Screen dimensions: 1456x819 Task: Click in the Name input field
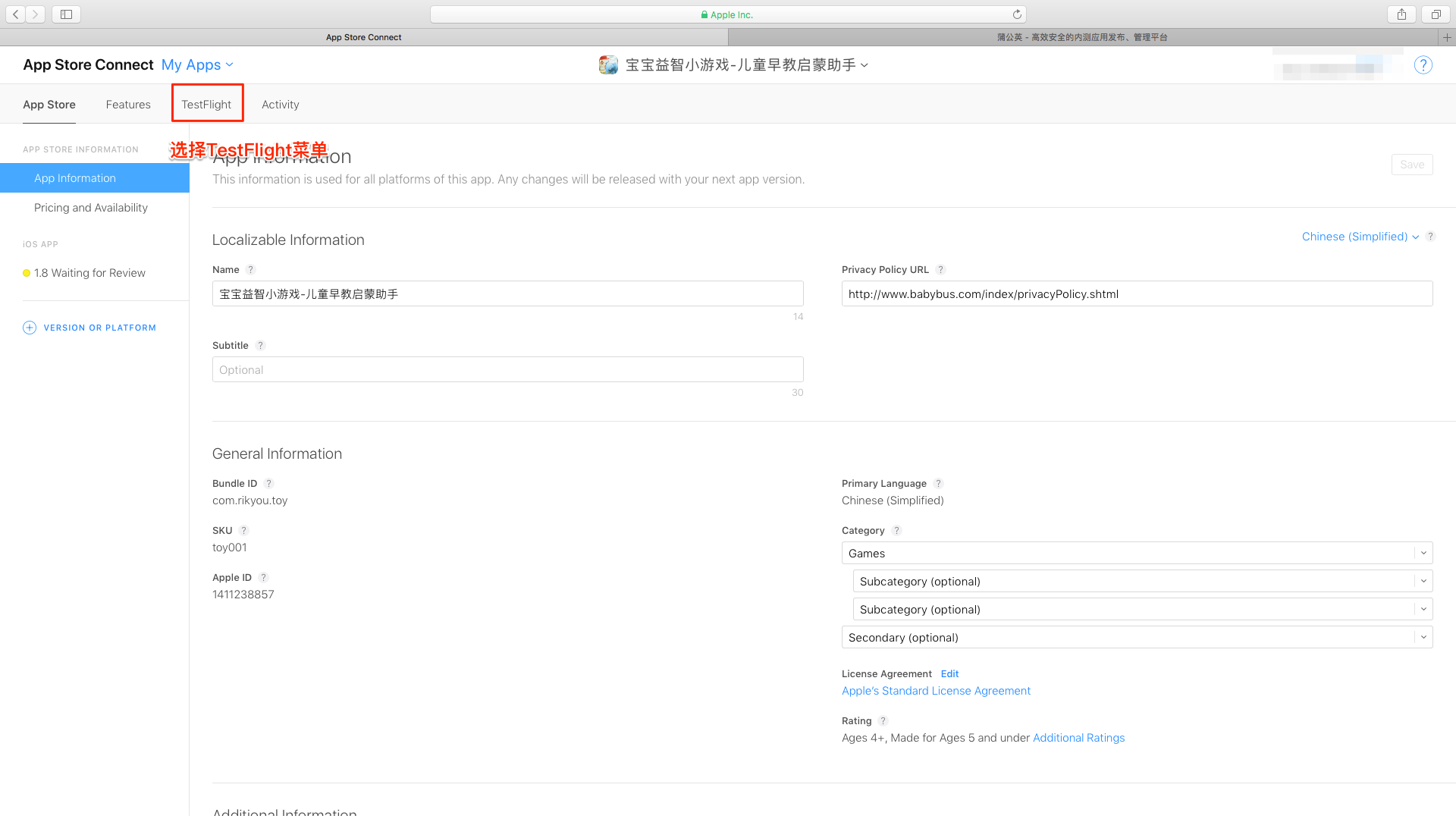tap(508, 293)
